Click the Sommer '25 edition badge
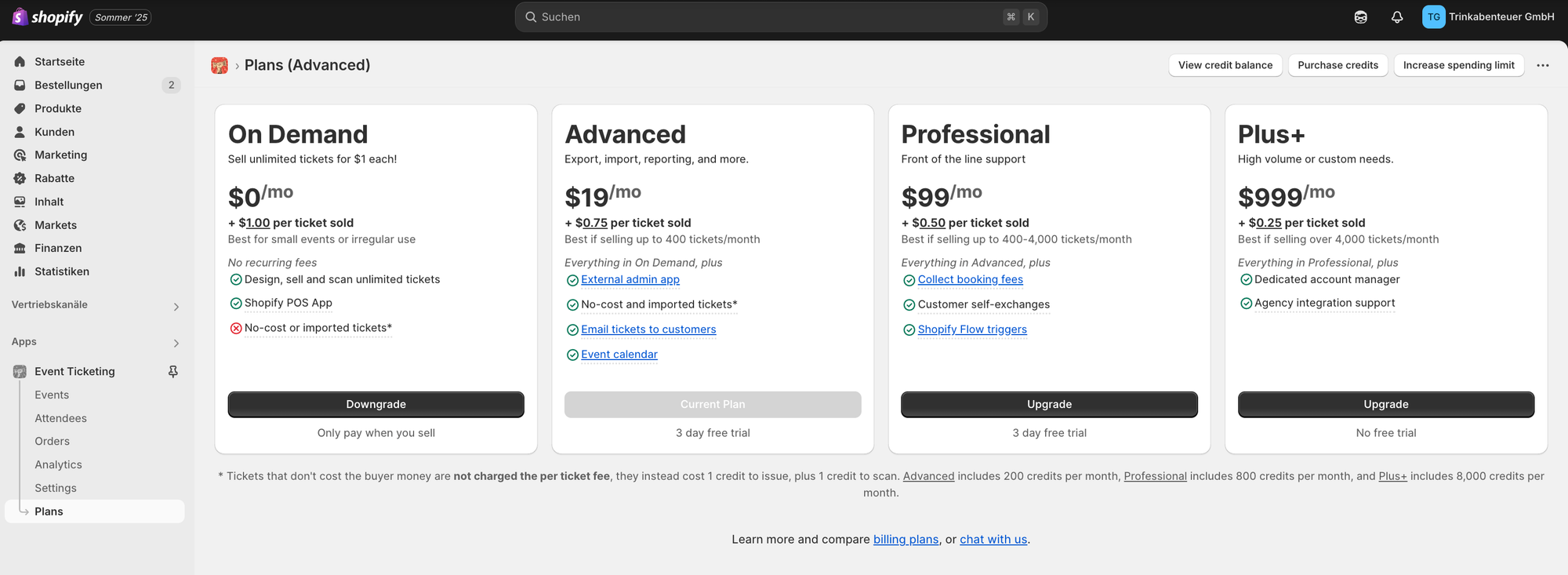Screen dimensions: 1568x575 (x=121, y=17)
